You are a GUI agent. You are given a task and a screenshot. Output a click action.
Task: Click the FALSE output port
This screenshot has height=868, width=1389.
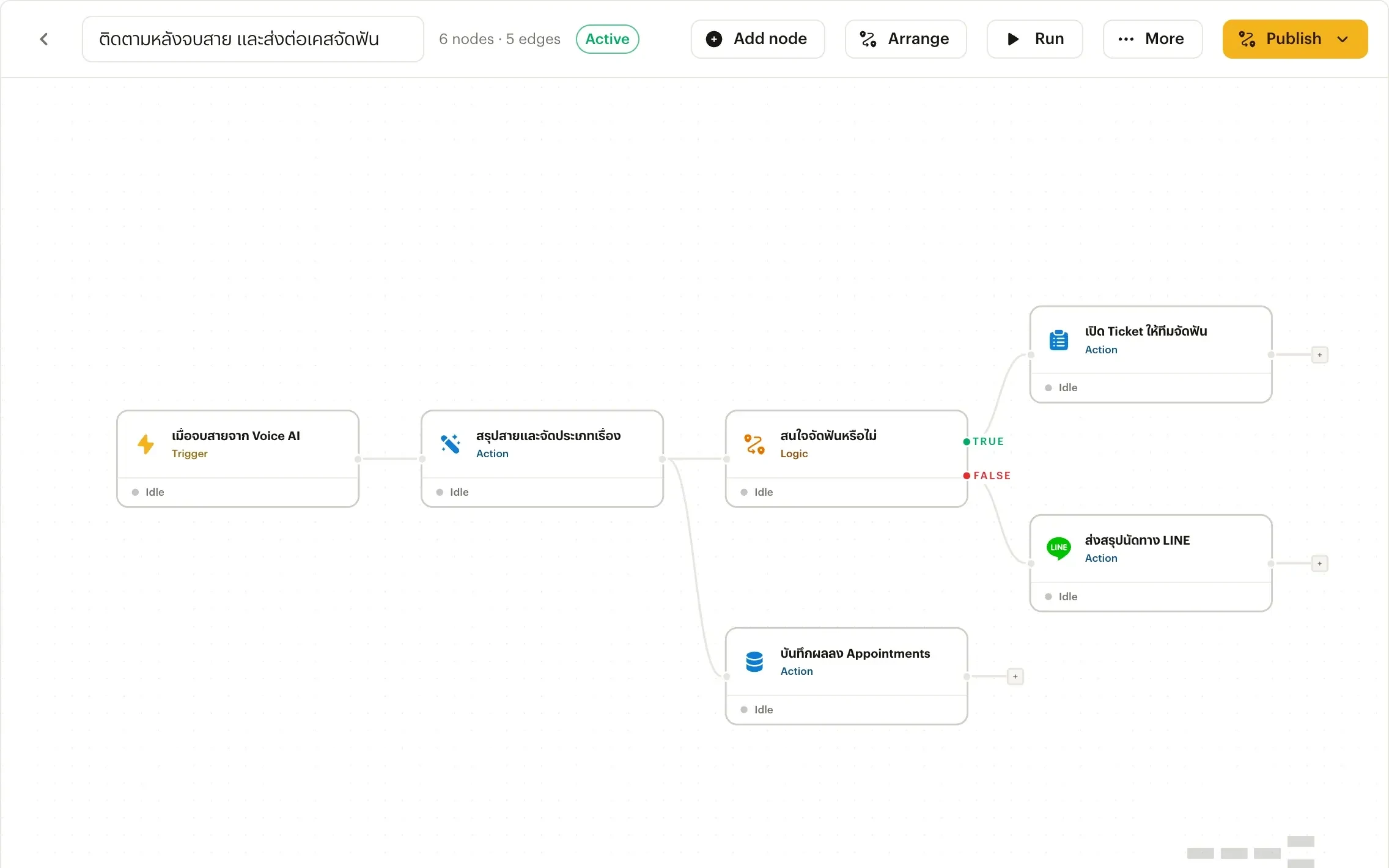[967, 476]
